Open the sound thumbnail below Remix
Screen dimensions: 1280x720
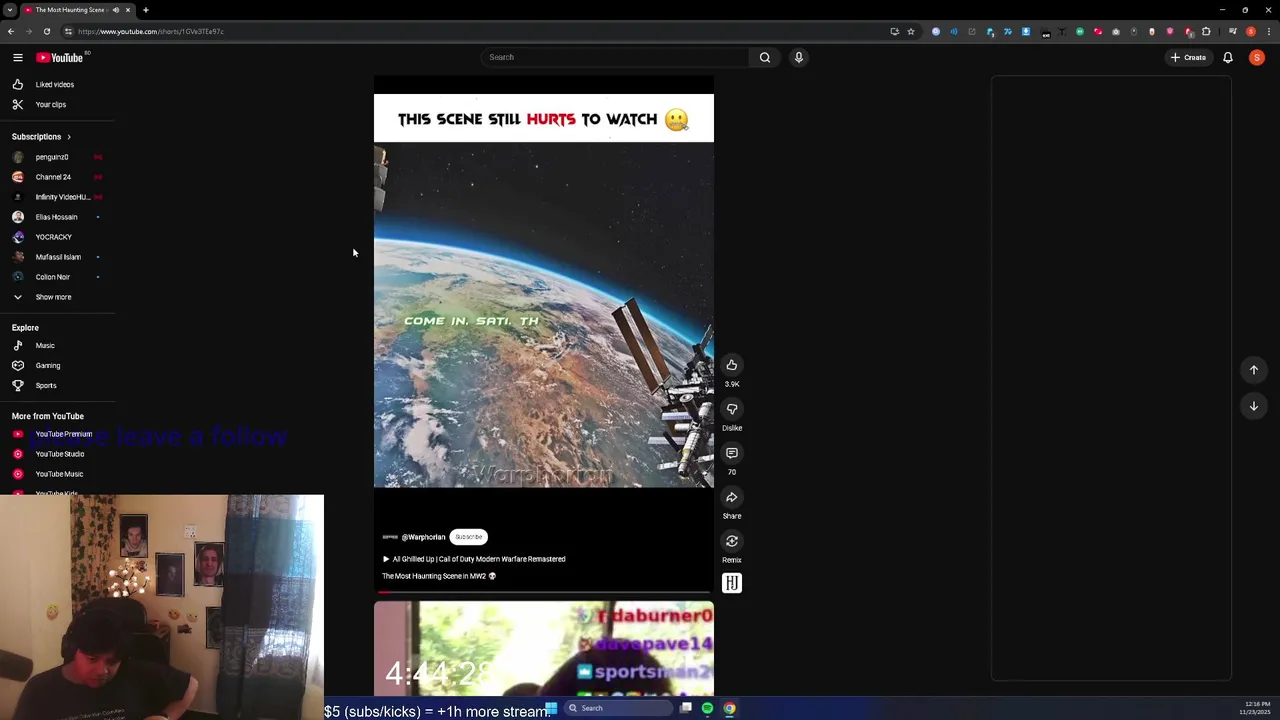click(x=732, y=583)
